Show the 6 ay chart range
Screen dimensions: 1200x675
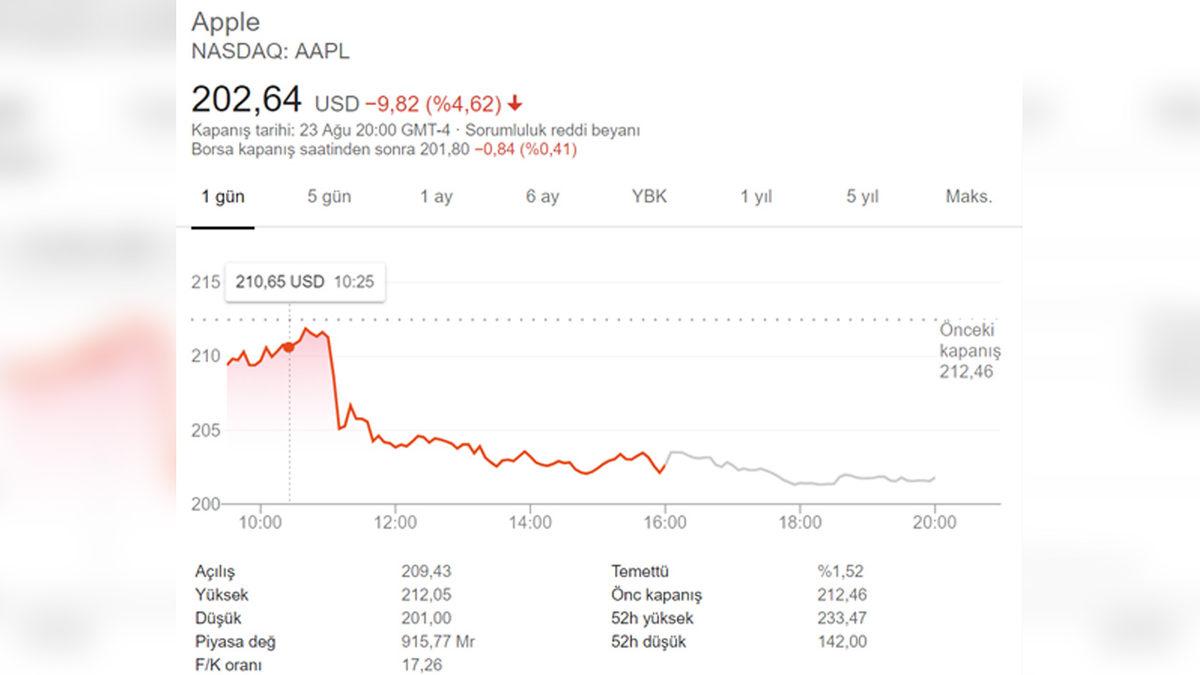(542, 197)
